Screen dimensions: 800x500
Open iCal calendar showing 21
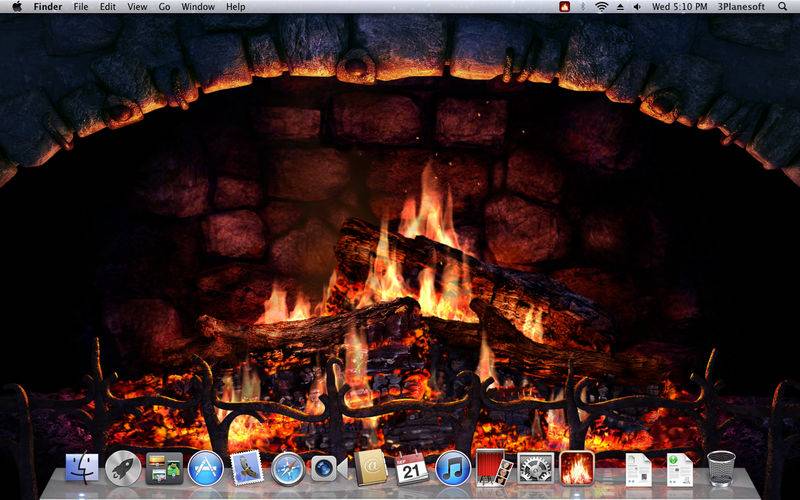point(411,468)
